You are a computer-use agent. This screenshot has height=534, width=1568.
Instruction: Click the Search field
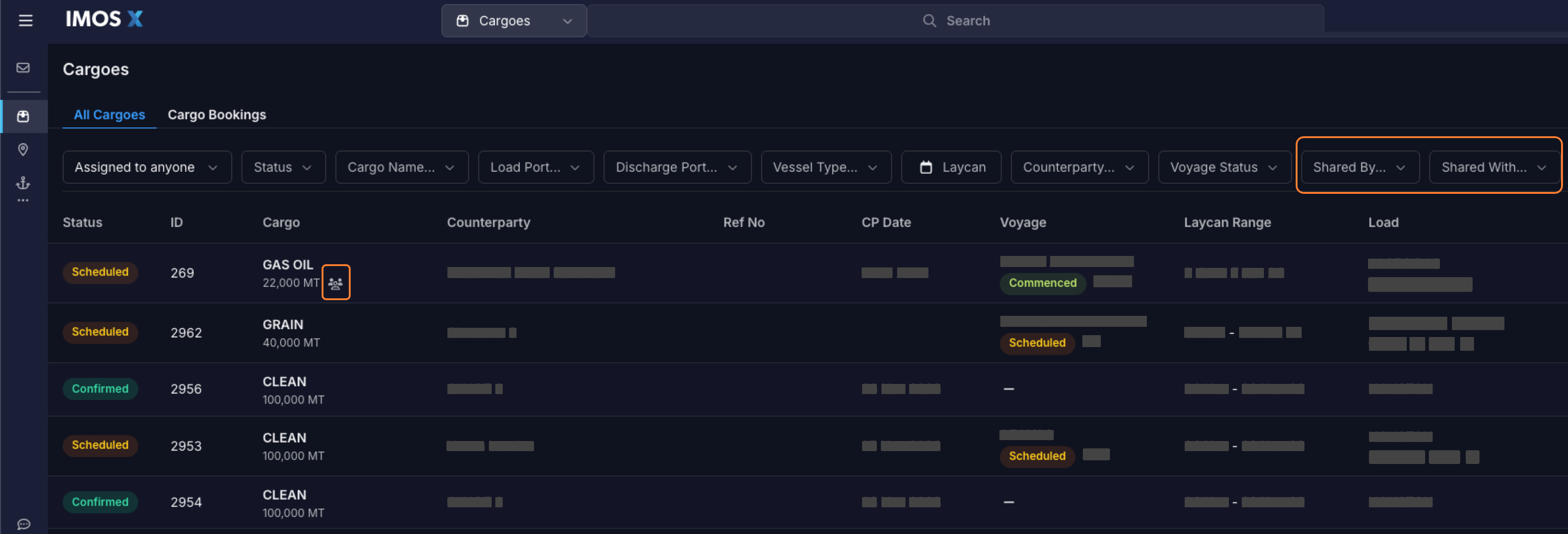[x=956, y=21]
